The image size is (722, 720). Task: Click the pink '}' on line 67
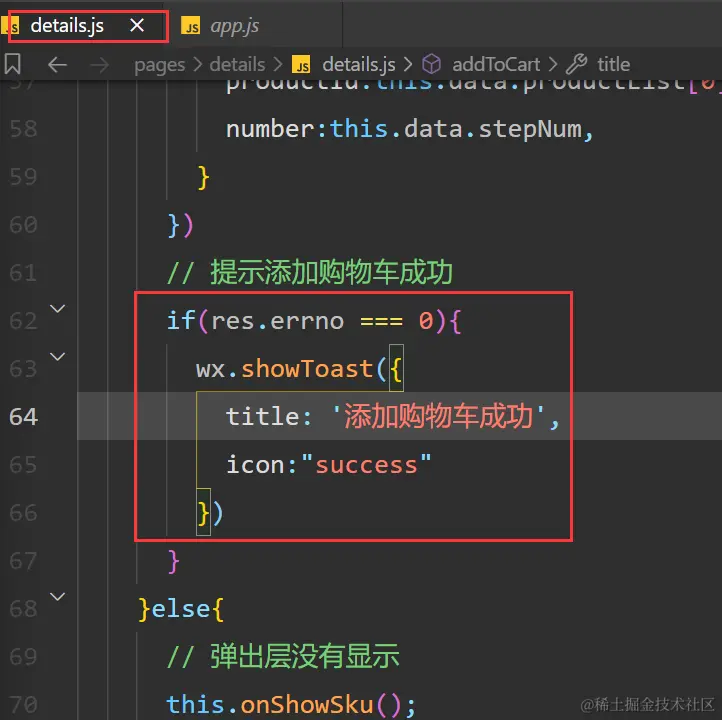point(173,561)
